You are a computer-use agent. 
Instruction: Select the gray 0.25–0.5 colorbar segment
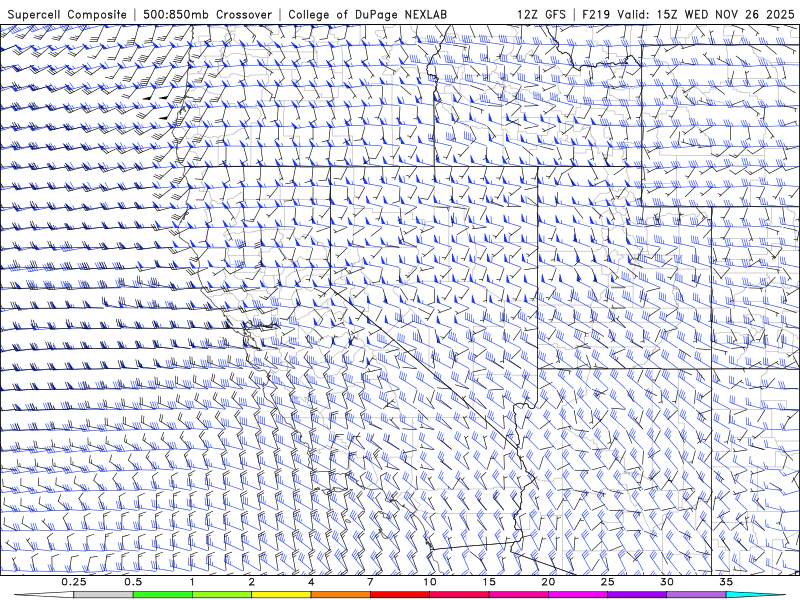pyautogui.click(x=103, y=595)
